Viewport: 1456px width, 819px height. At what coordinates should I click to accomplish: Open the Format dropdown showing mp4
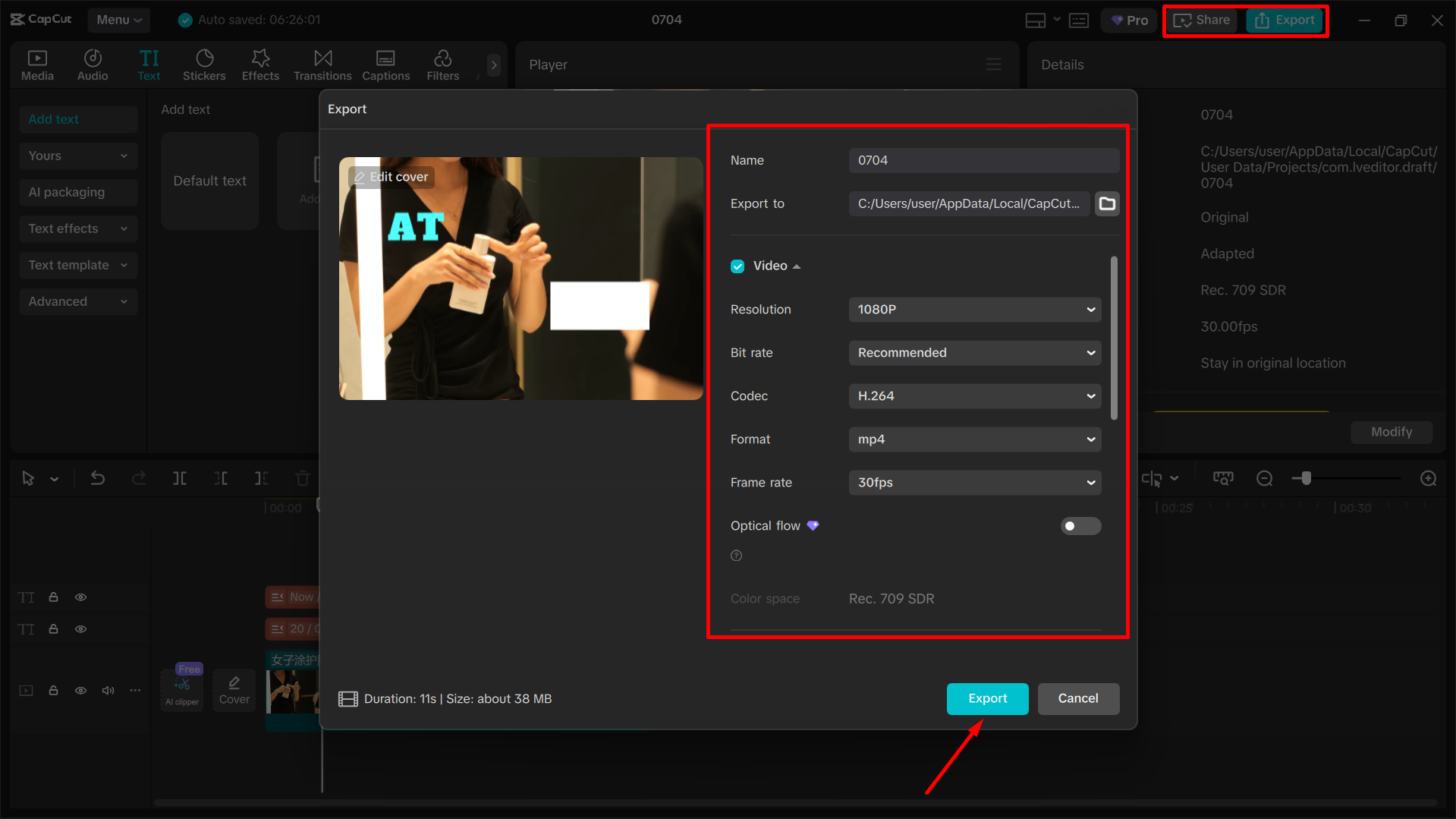pyautogui.click(x=975, y=439)
